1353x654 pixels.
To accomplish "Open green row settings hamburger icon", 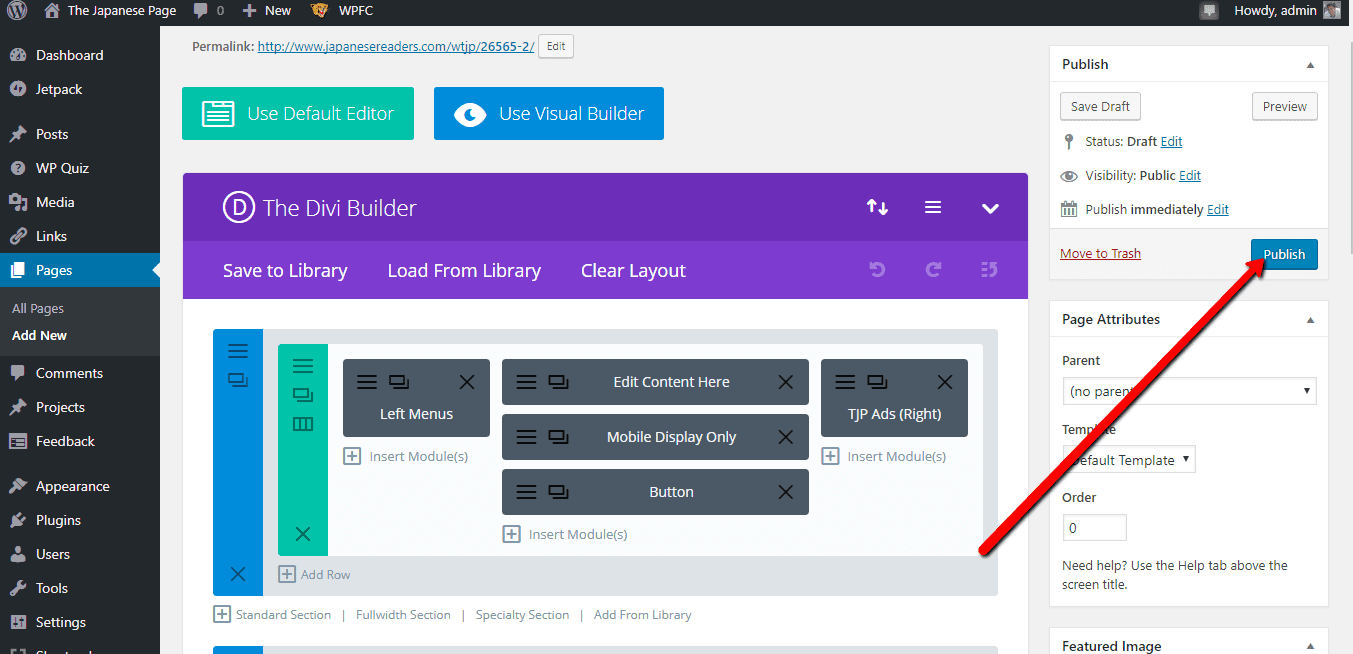I will coord(303,366).
